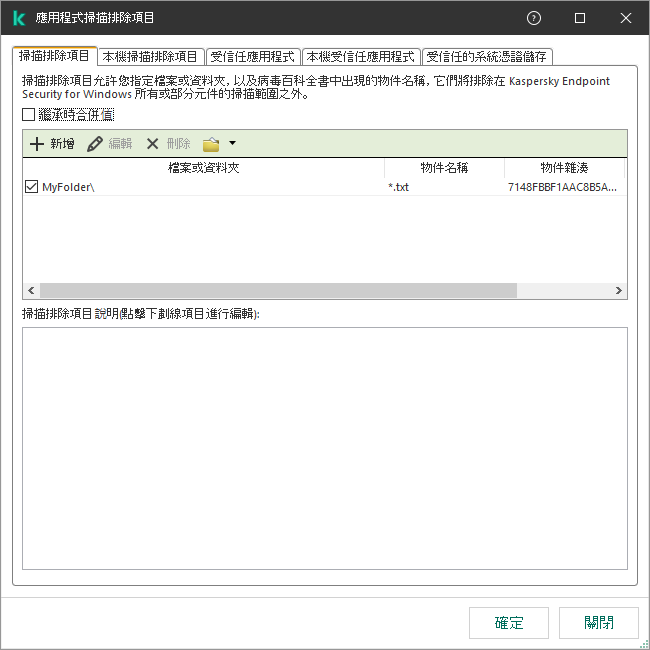Click the yellow folder import/export icon

click(211, 144)
